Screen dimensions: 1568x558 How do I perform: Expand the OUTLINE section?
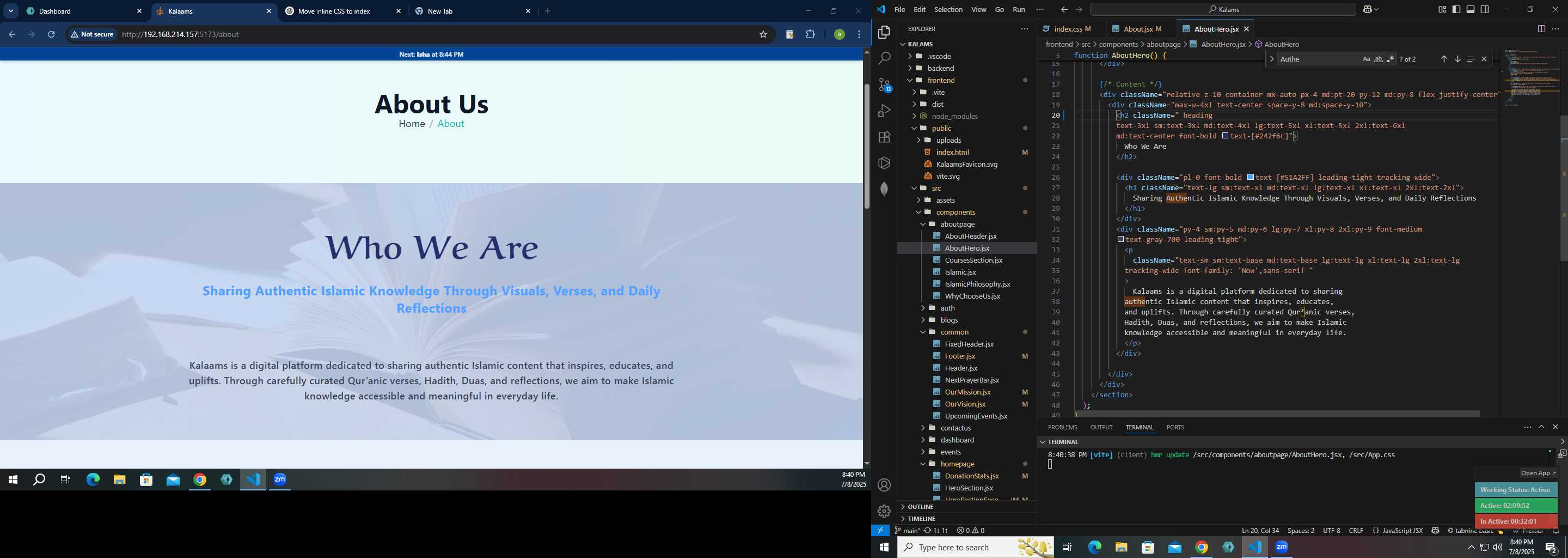[966, 507]
